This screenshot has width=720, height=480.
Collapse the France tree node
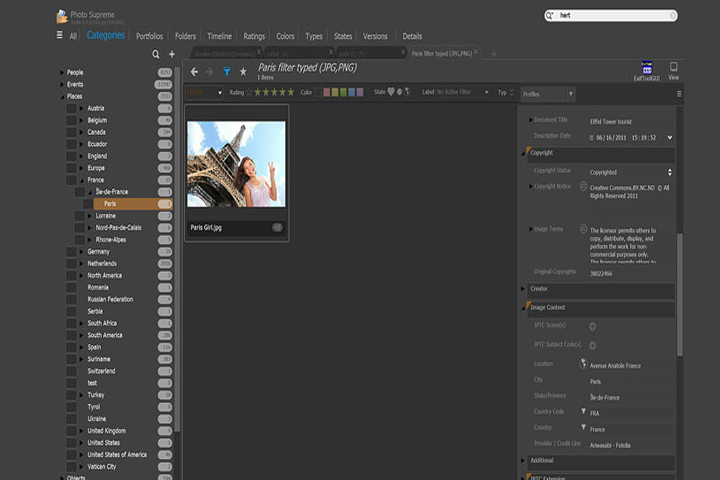pos(81,181)
